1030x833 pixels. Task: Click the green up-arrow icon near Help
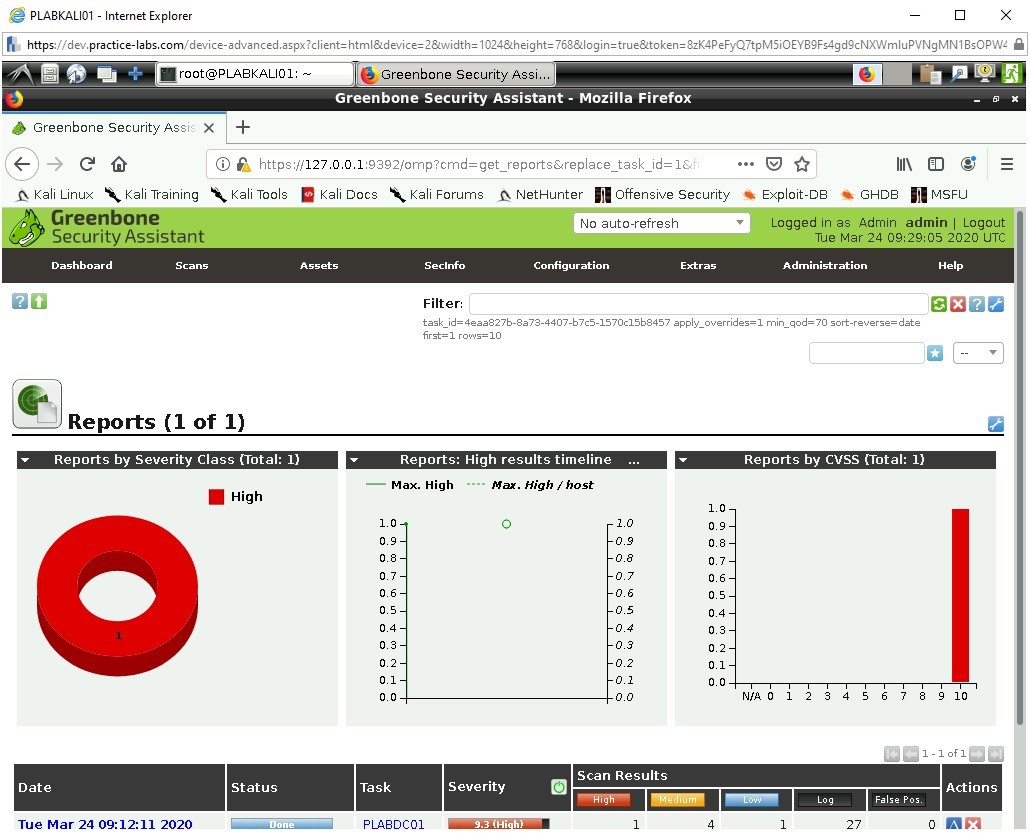38,301
